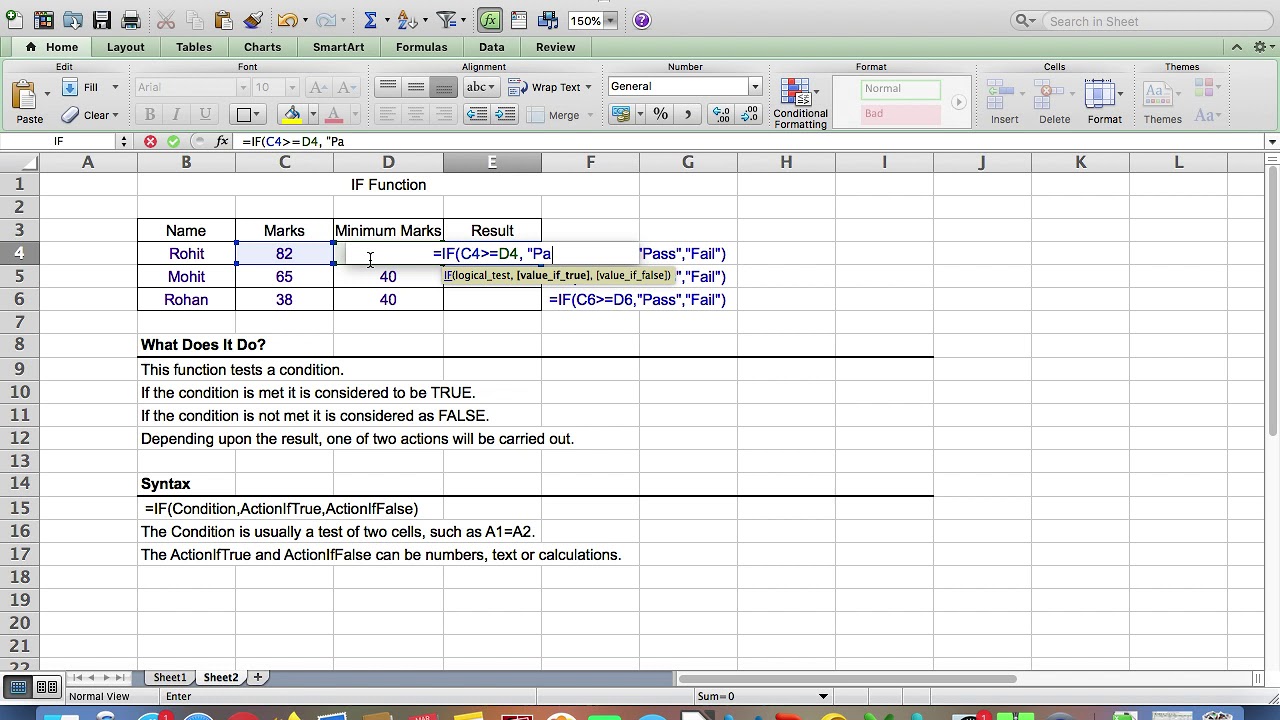
Task: Click the clipboard Paste icon in top toolbar
Action: pyautogui.click(x=224, y=20)
